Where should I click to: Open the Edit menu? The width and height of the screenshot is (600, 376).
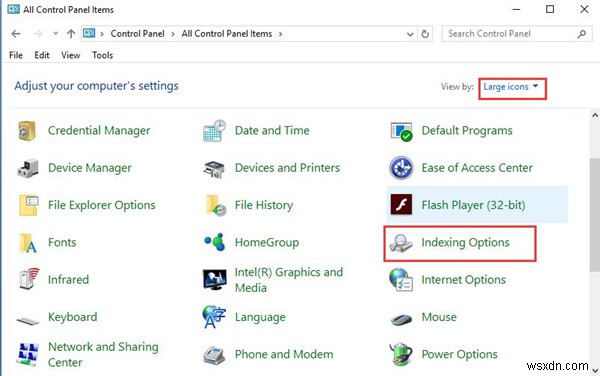42,55
